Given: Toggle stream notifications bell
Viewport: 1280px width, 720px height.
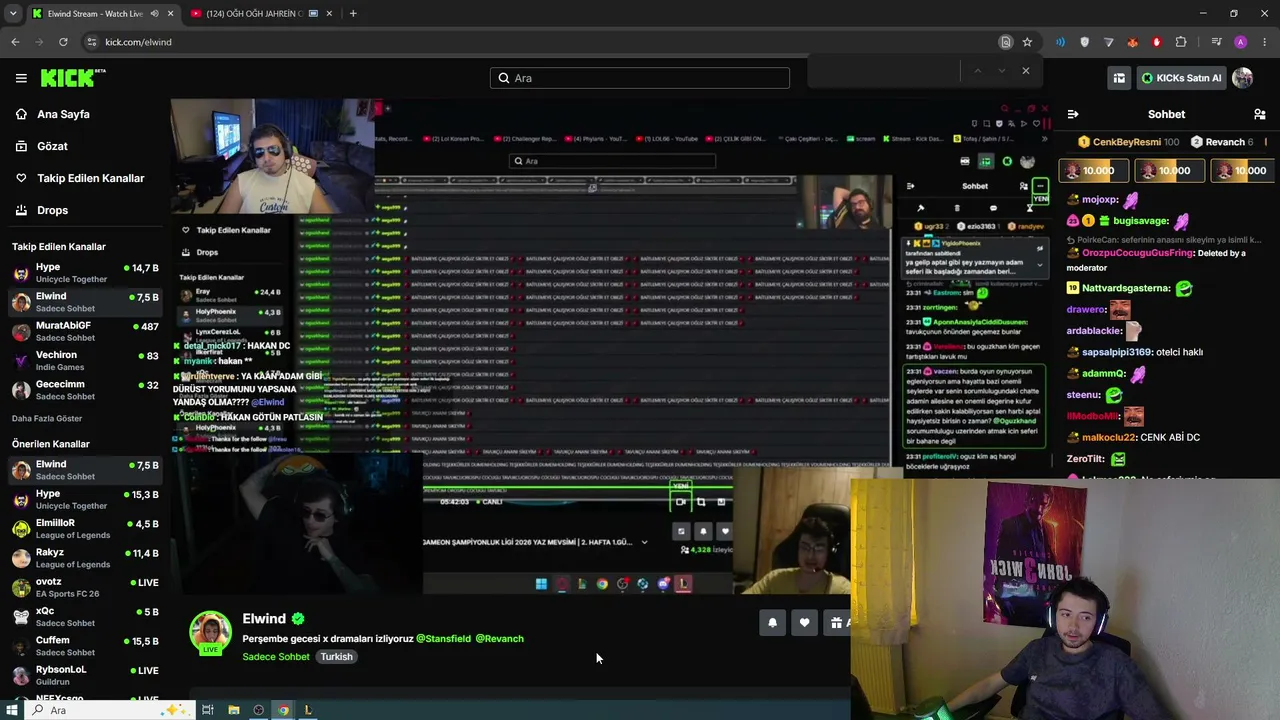Looking at the screenshot, I should [772, 623].
